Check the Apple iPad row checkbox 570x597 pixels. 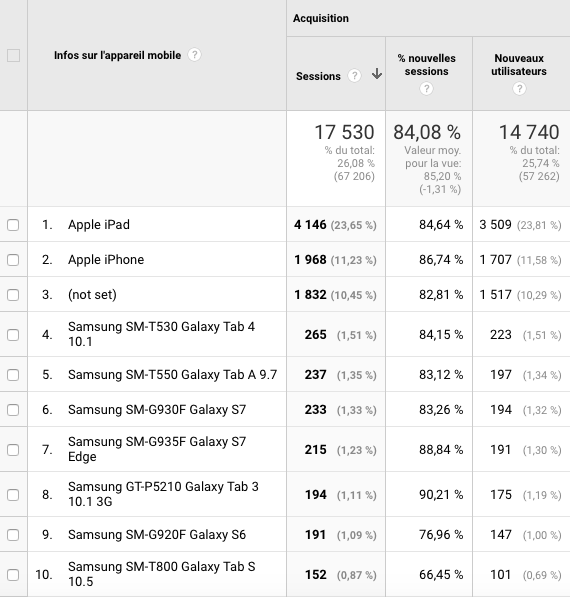click(x=13, y=225)
